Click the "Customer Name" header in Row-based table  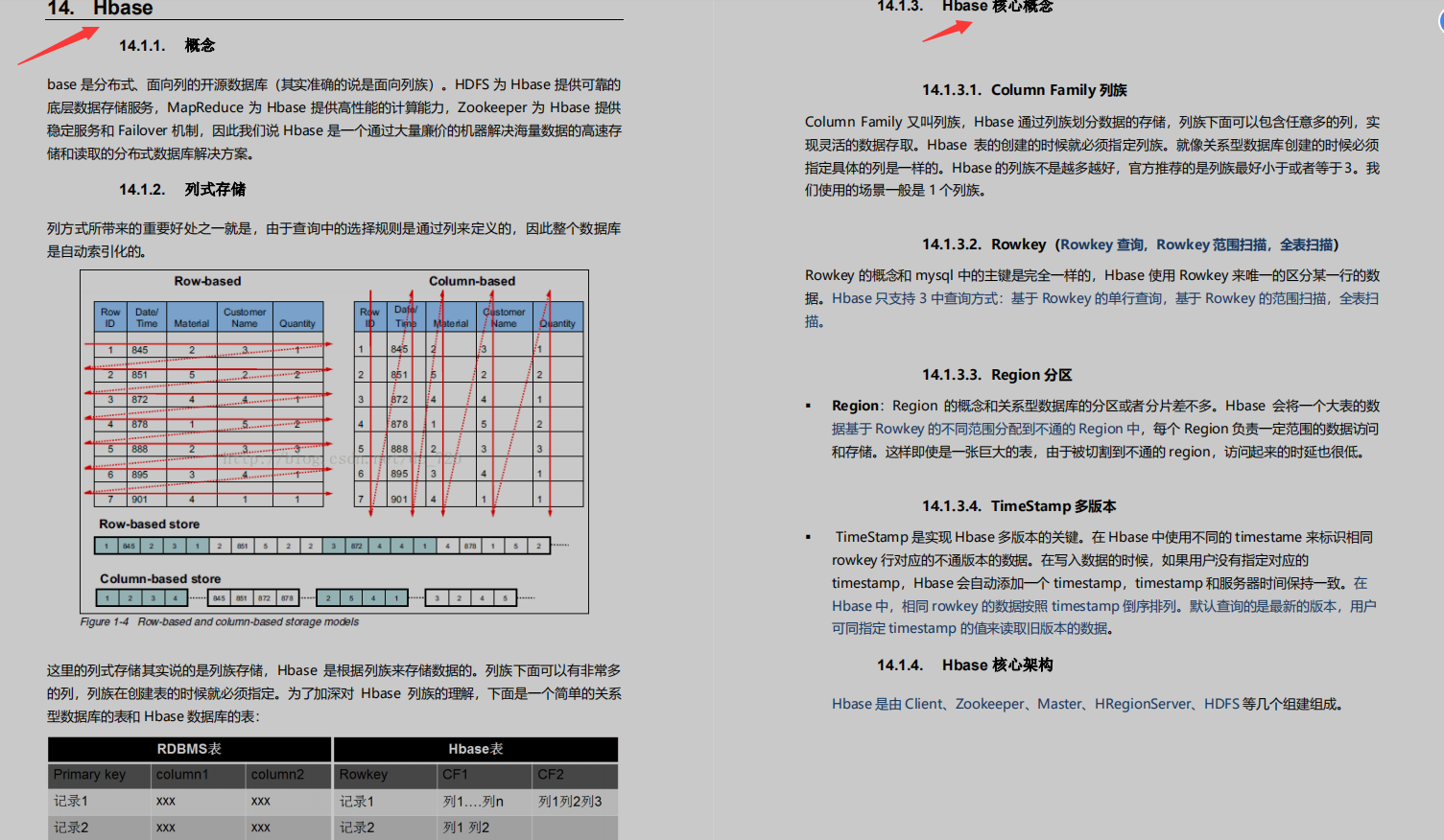point(245,317)
